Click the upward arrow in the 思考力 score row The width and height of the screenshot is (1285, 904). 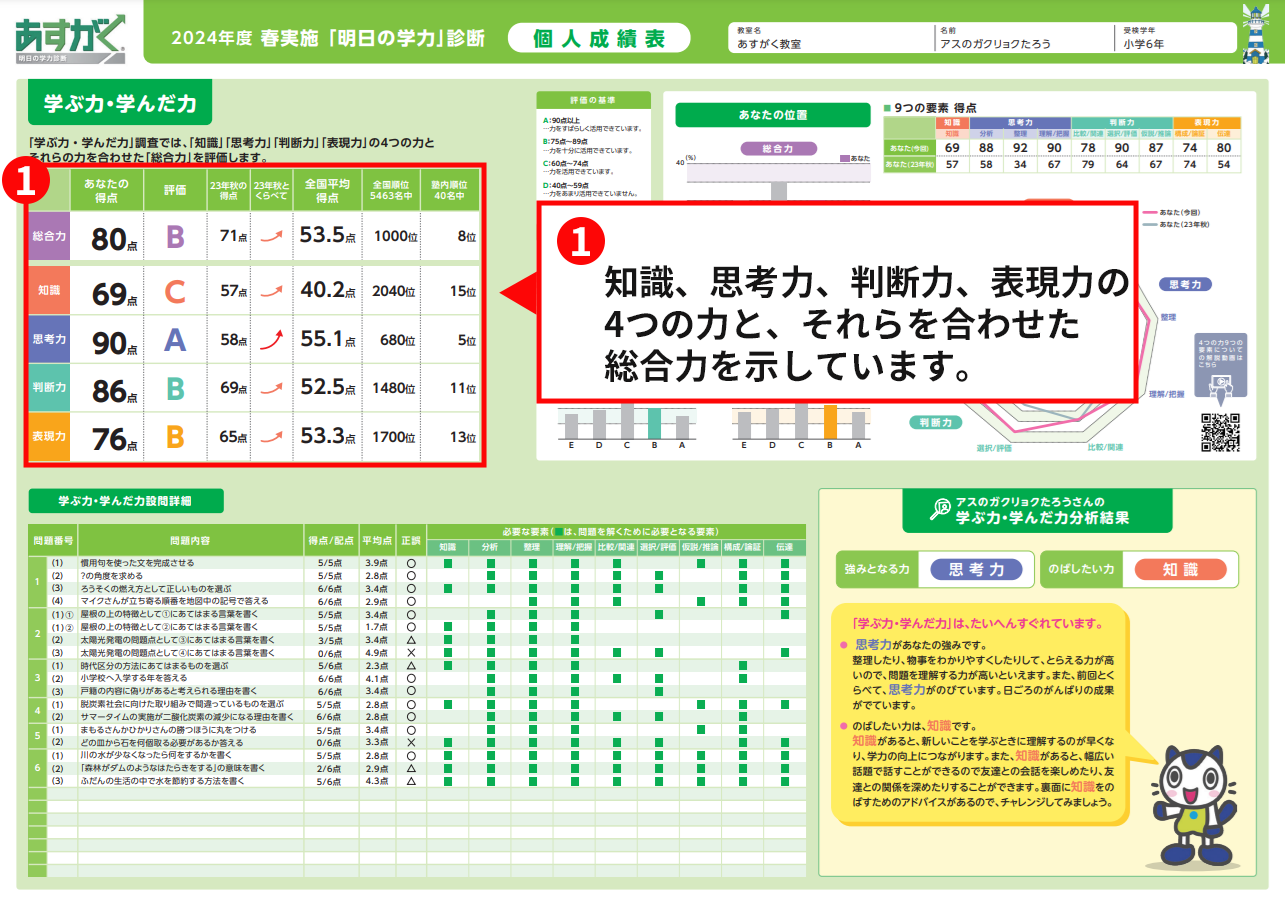[x=267, y=341]
